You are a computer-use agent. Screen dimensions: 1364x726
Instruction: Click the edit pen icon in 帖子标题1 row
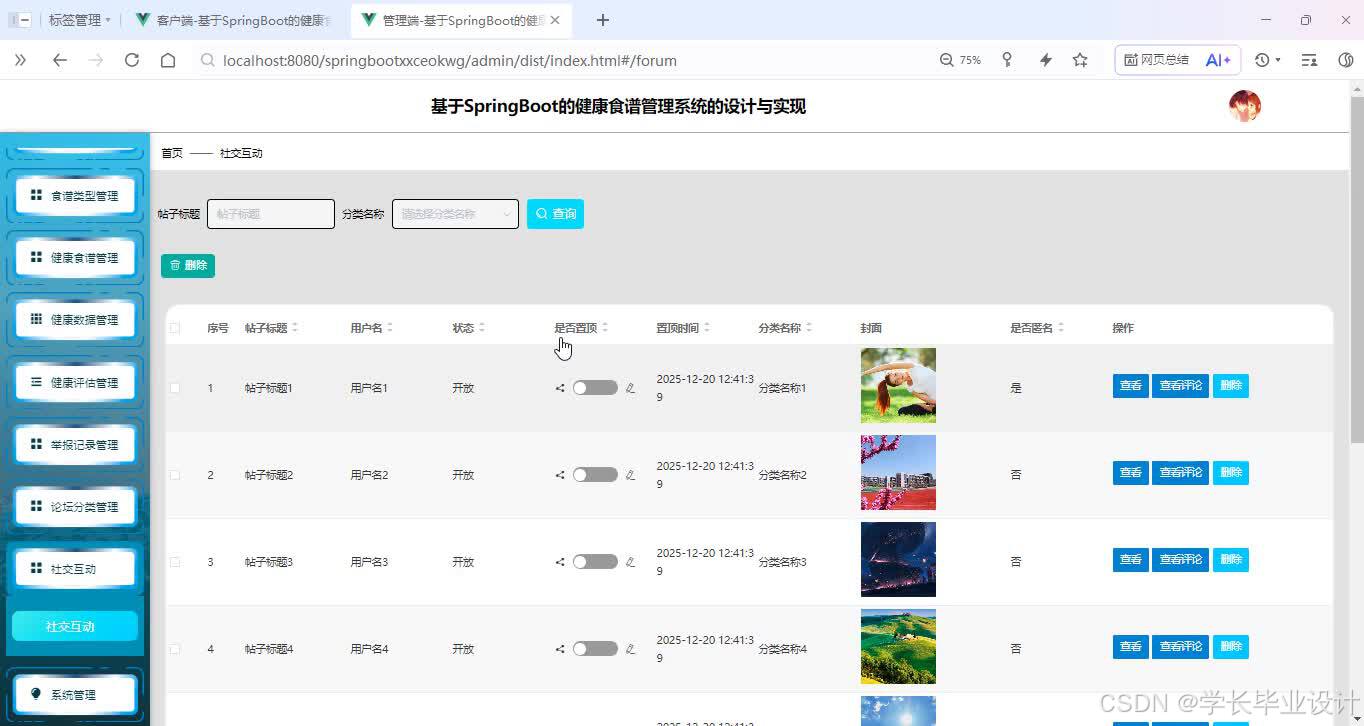coord(630,388)
